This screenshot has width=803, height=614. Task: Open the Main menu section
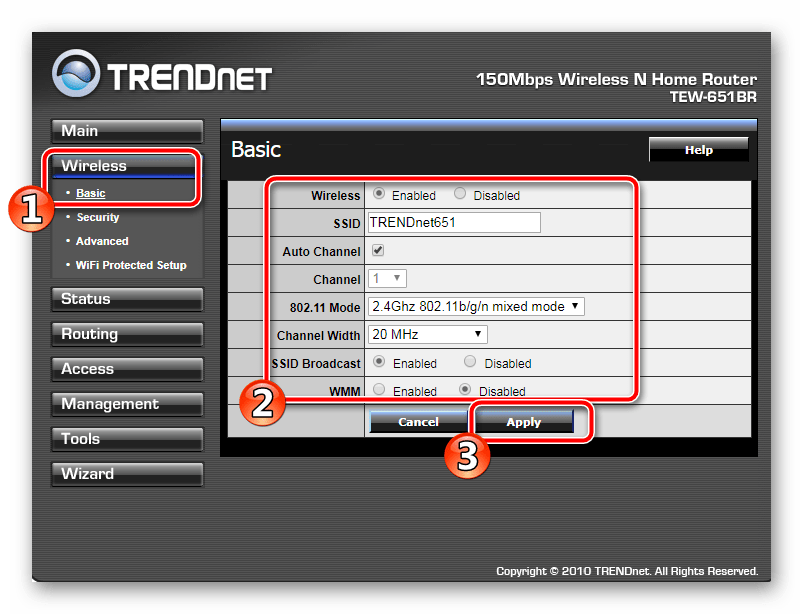point(127,131)
